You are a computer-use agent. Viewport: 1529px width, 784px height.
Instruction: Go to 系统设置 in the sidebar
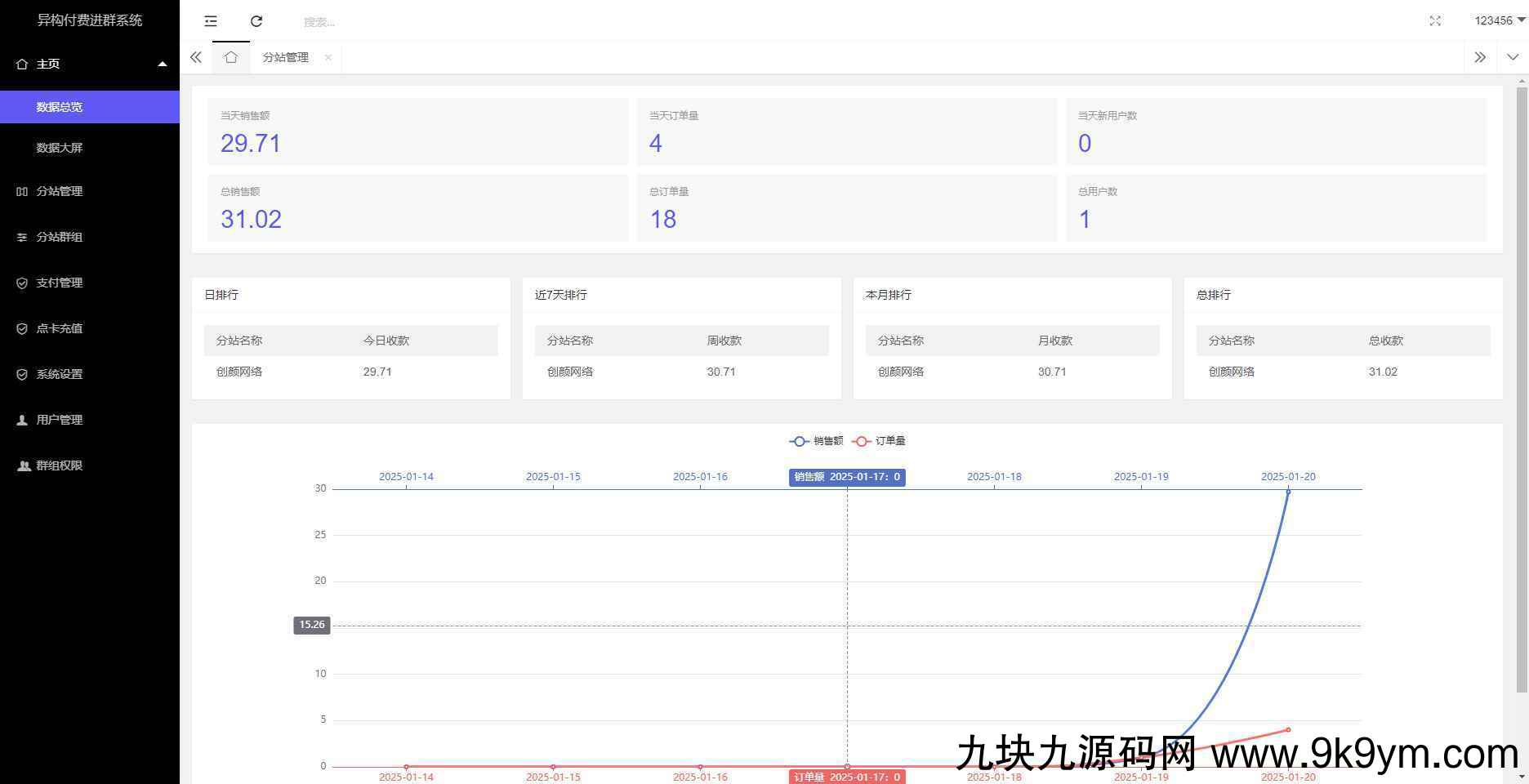60,374
